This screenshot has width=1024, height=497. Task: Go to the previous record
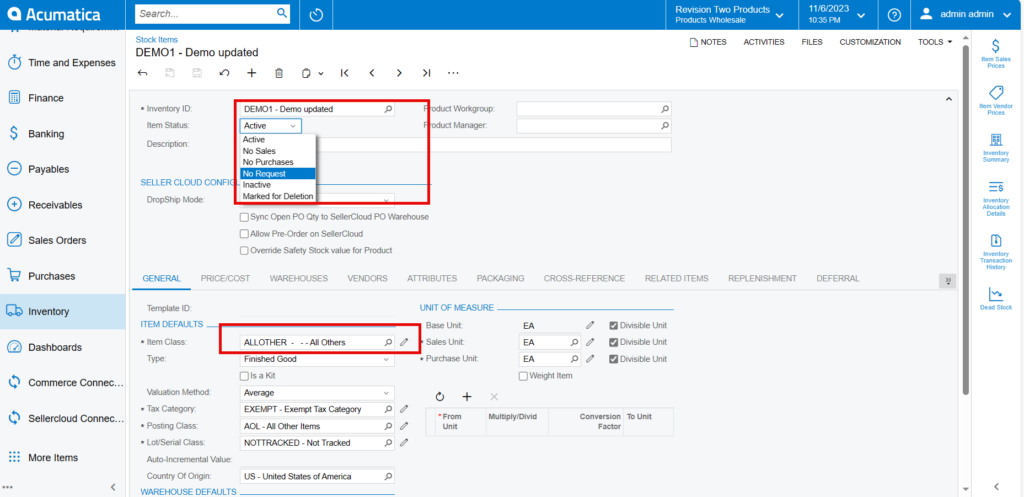372,73
